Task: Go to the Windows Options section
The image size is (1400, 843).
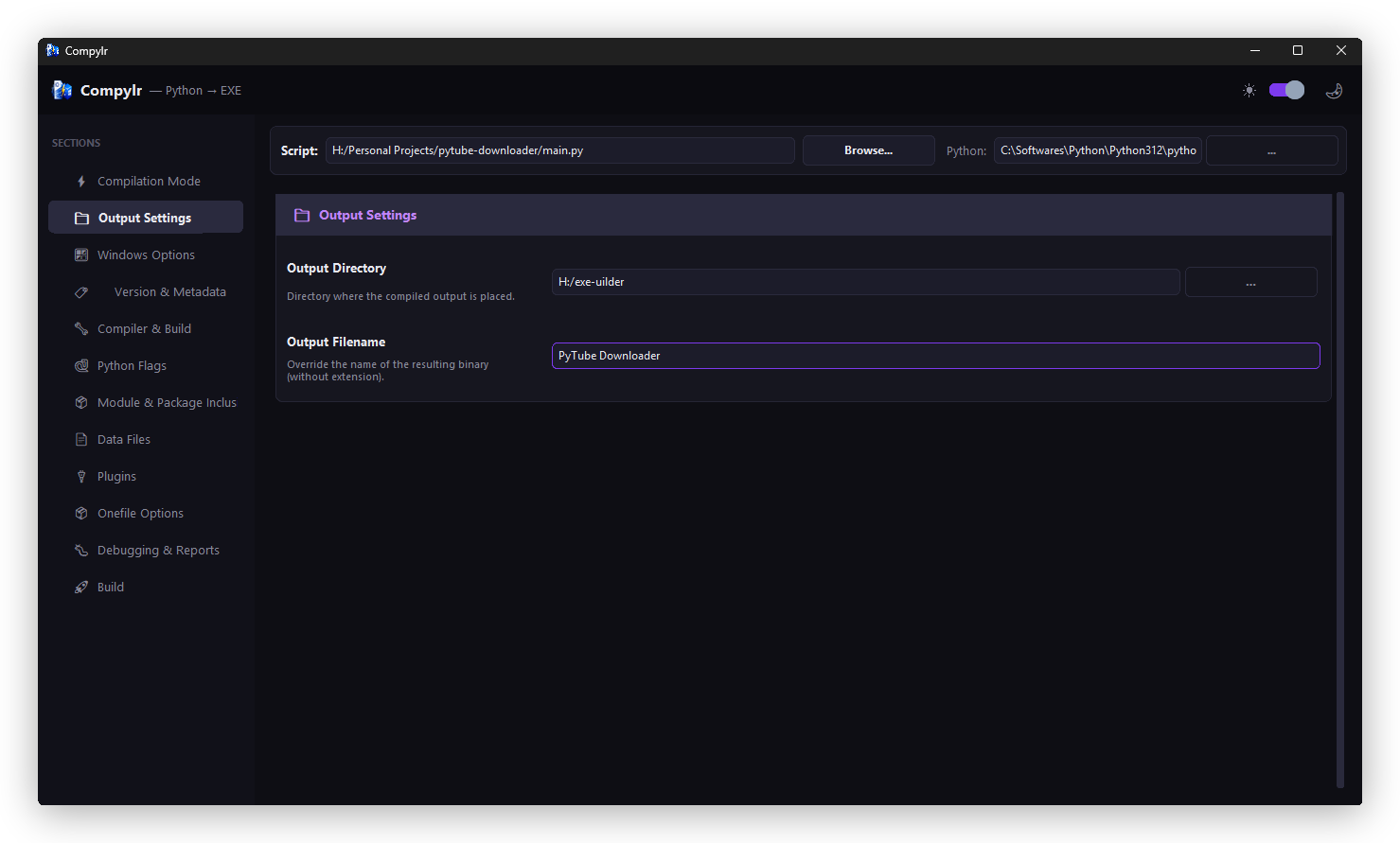Action: point(146,255)
